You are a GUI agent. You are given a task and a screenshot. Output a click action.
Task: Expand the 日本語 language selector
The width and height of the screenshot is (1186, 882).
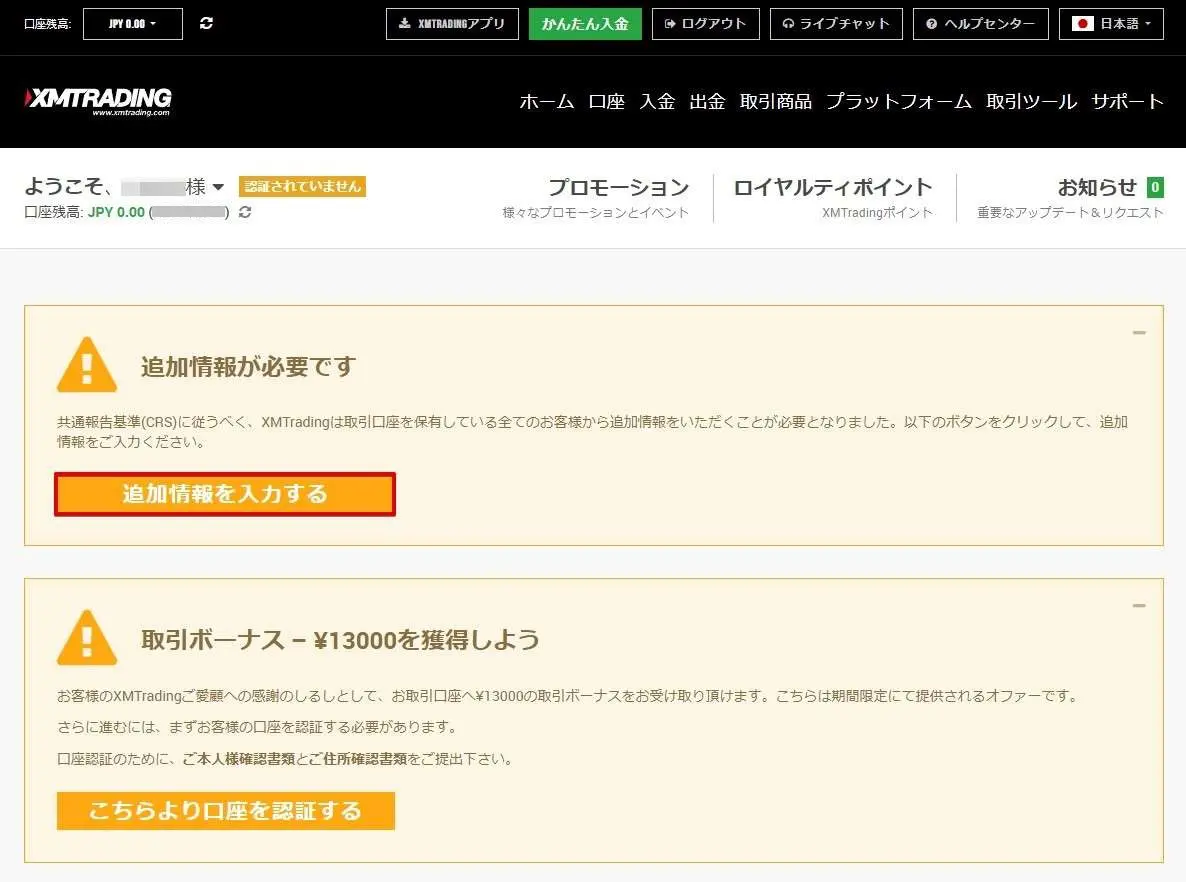tap(1111, 24)
